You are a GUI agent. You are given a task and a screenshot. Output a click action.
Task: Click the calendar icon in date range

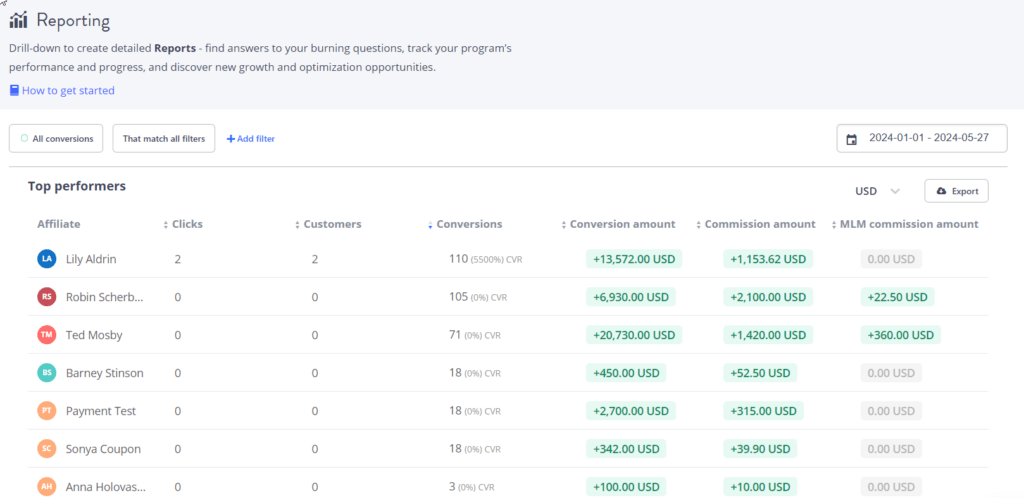(x=852, y=139)
